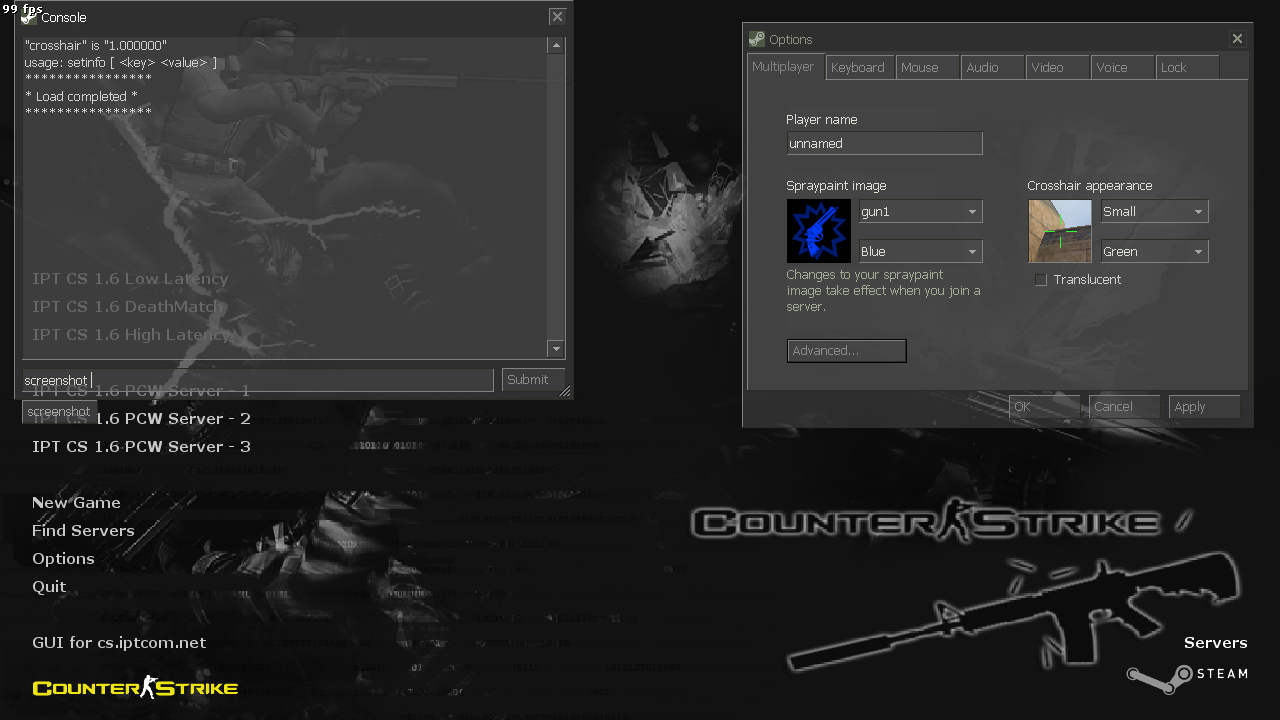The width and height of the screenshot is (1280, 720).
Task: Open the Small crosshair size dropdown
Action: (x=1154, y=211)
